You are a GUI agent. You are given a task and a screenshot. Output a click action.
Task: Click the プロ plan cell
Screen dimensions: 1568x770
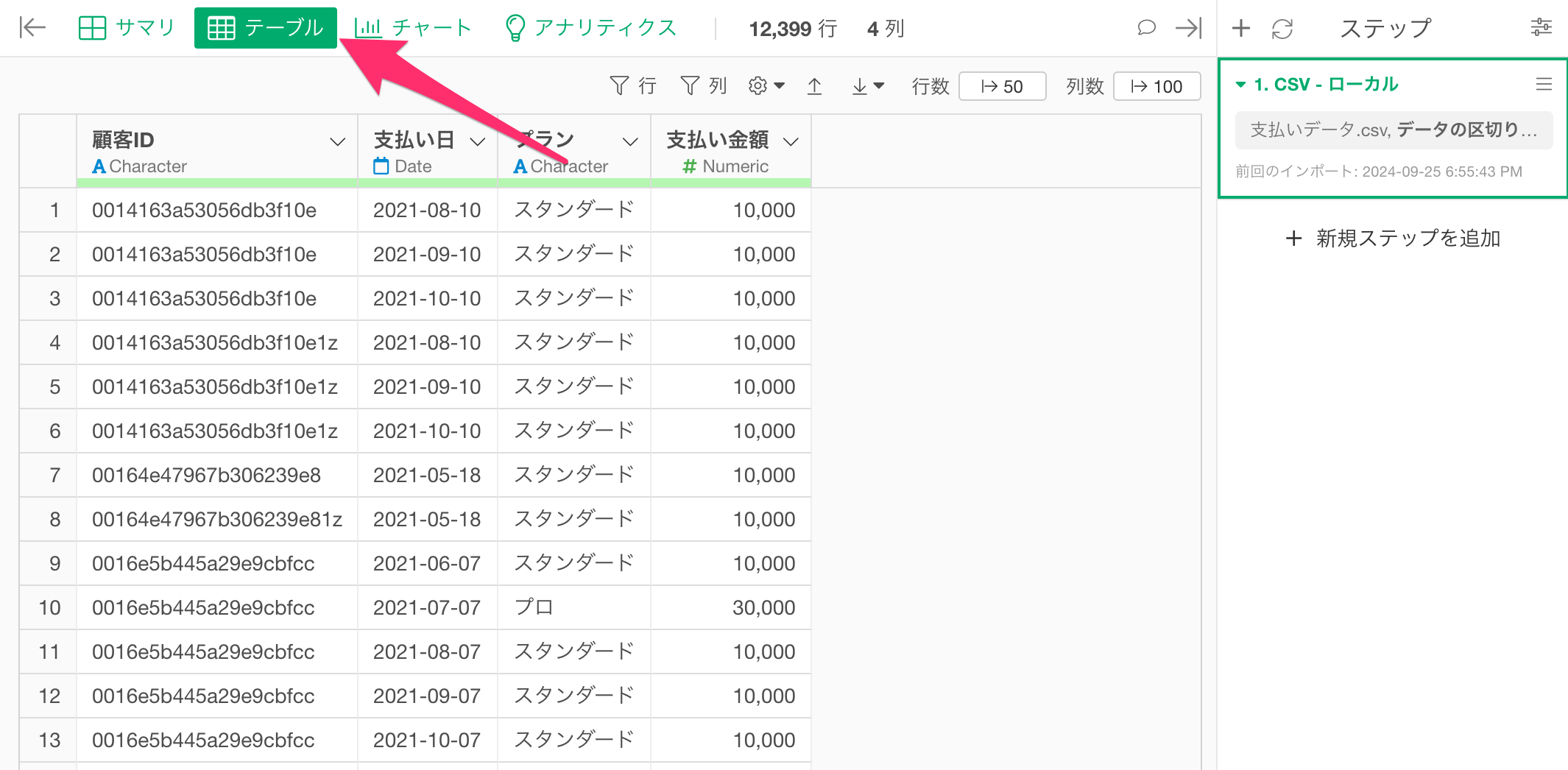(x=574, y=607)
